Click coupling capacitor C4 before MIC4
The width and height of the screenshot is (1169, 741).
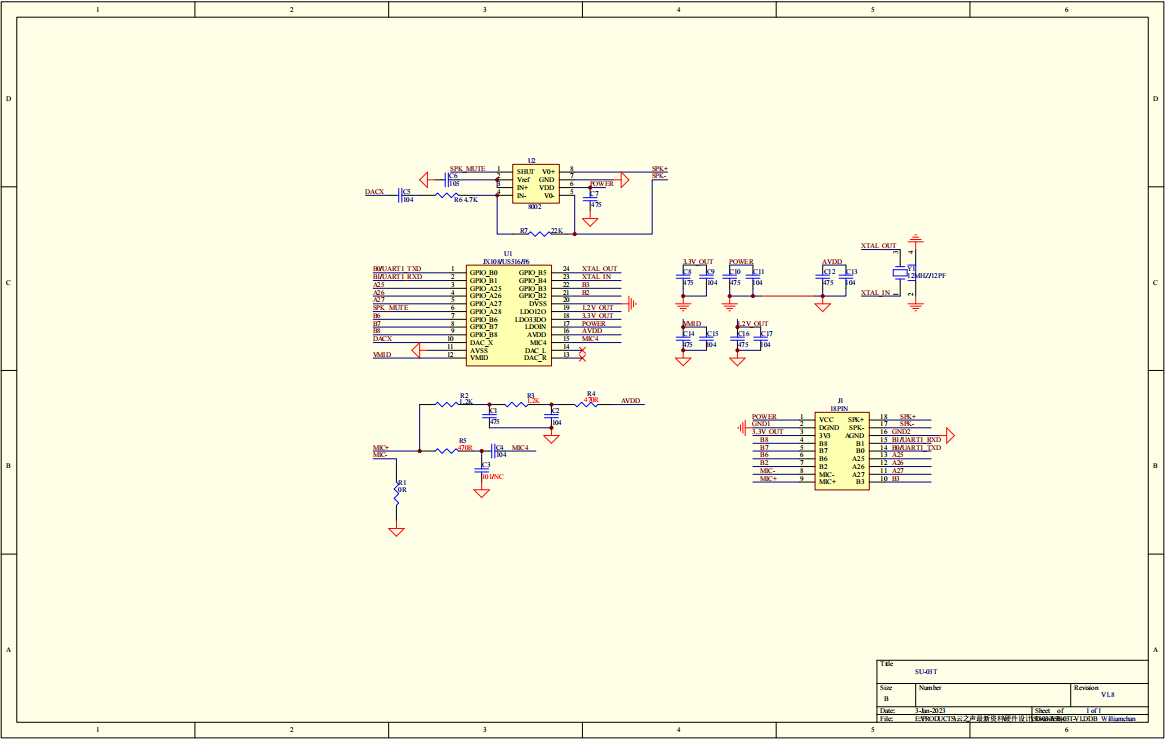pyautogui.click(x=493, y=451)
